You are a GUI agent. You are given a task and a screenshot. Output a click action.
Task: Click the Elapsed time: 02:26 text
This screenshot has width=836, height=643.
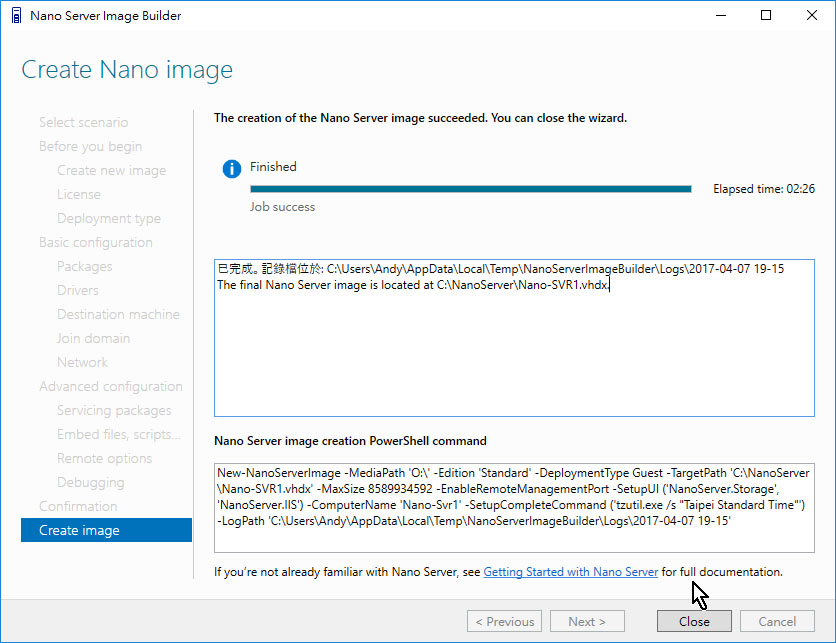pos(763,189)
